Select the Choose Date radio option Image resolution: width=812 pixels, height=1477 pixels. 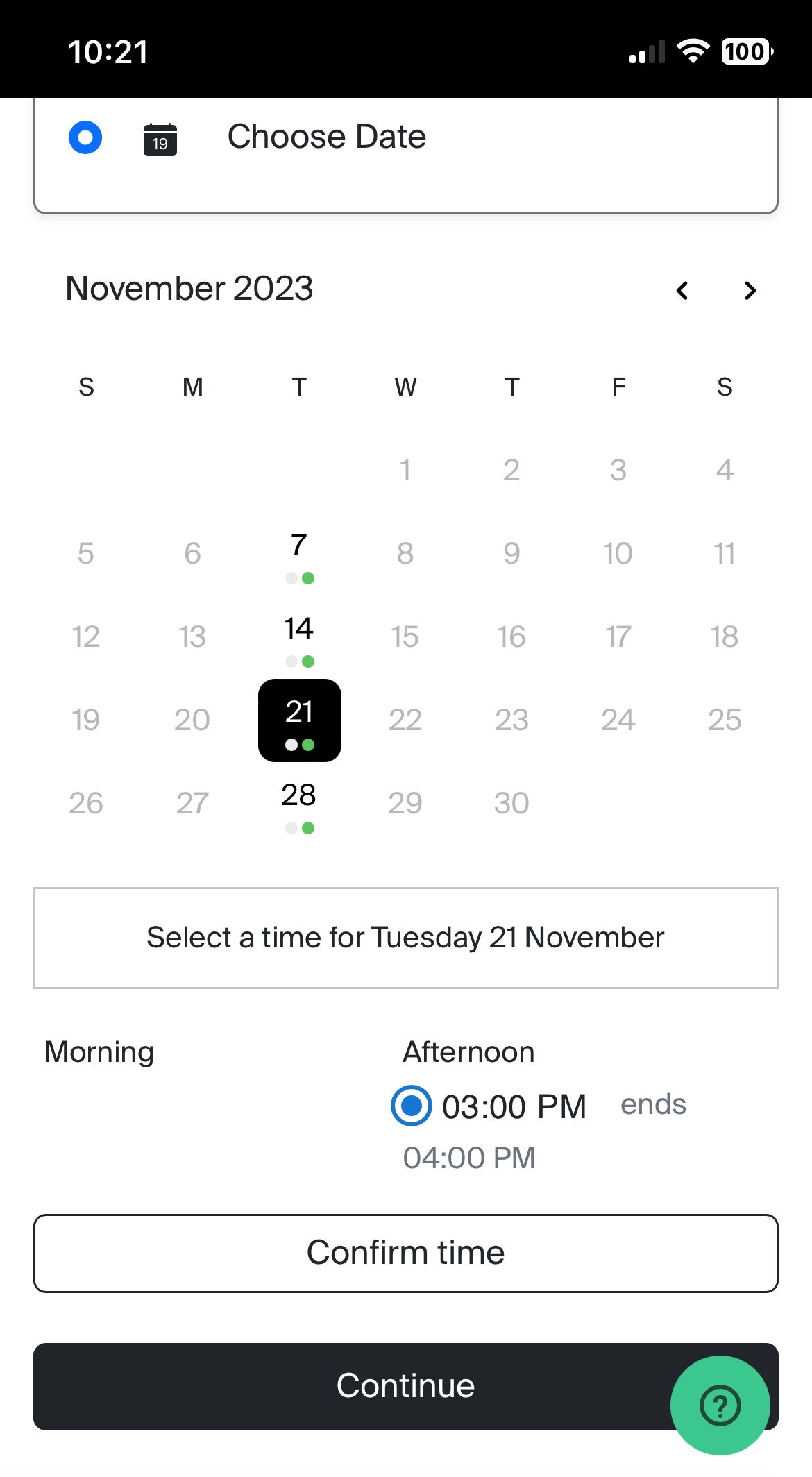[x=85, y=137]
